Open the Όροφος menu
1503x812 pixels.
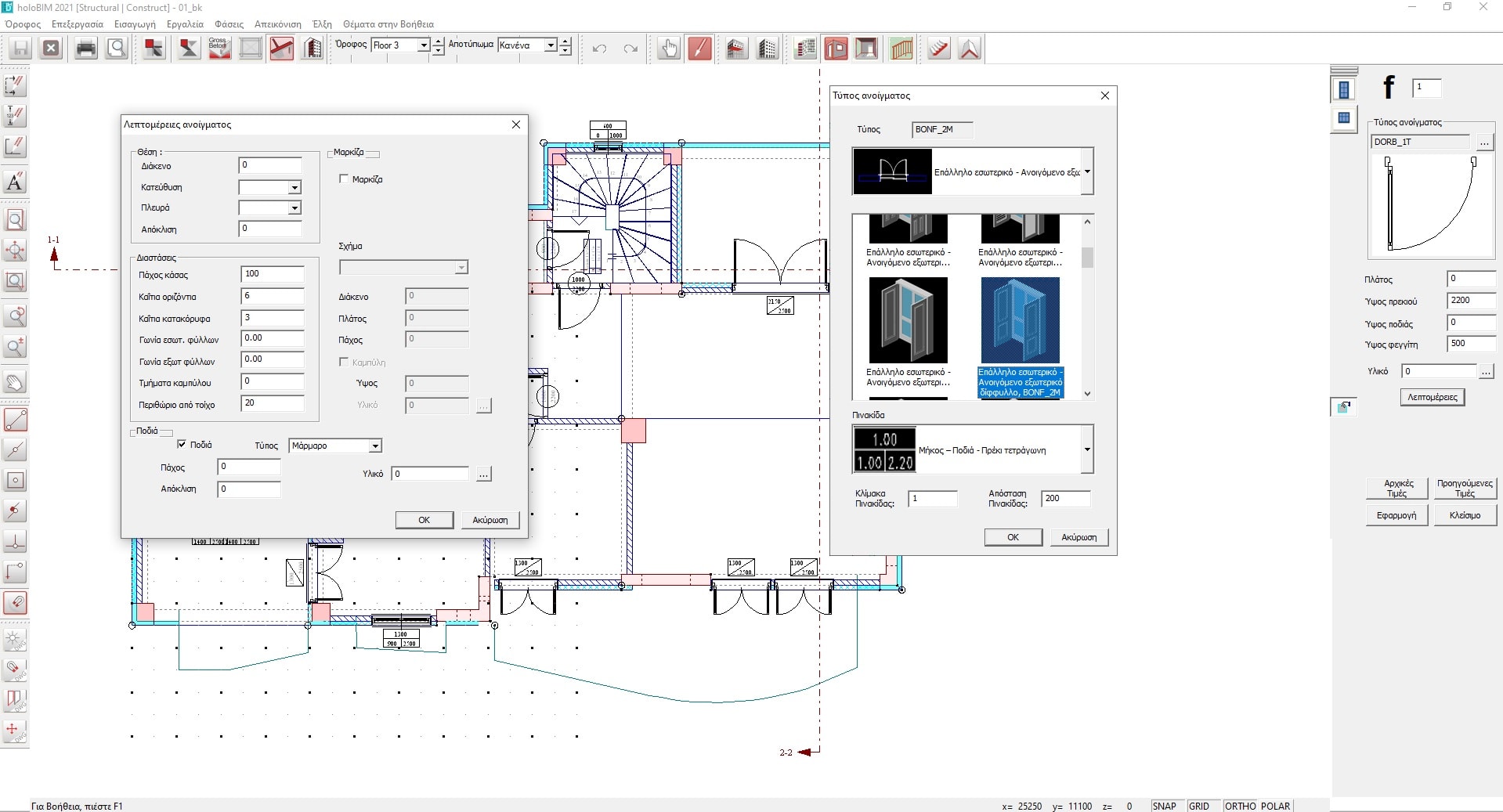coord(23,24)
